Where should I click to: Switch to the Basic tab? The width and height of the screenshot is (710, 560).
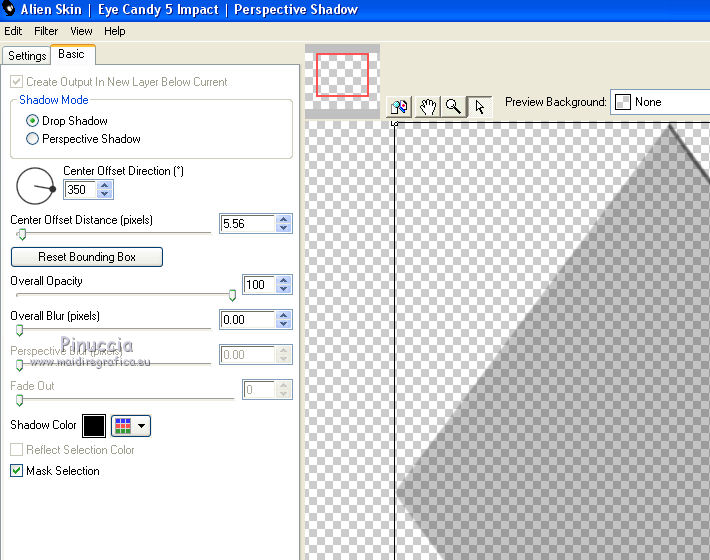(x=72, y=54)
